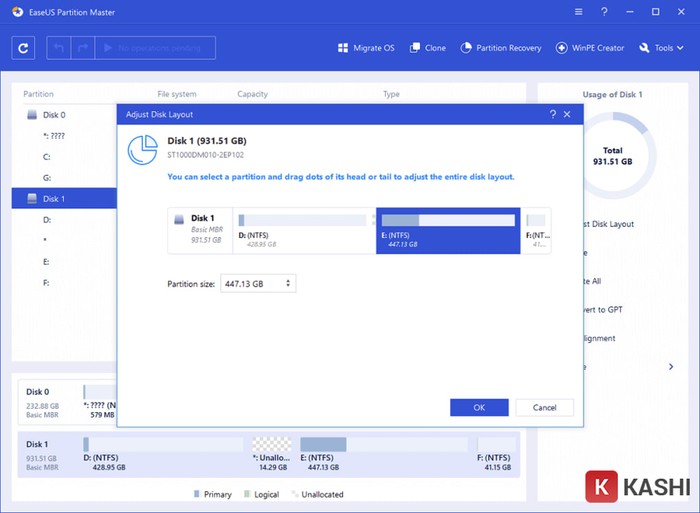Click Convert to GPT in right panel
The image size is (700, 513).
pos(603,309)
